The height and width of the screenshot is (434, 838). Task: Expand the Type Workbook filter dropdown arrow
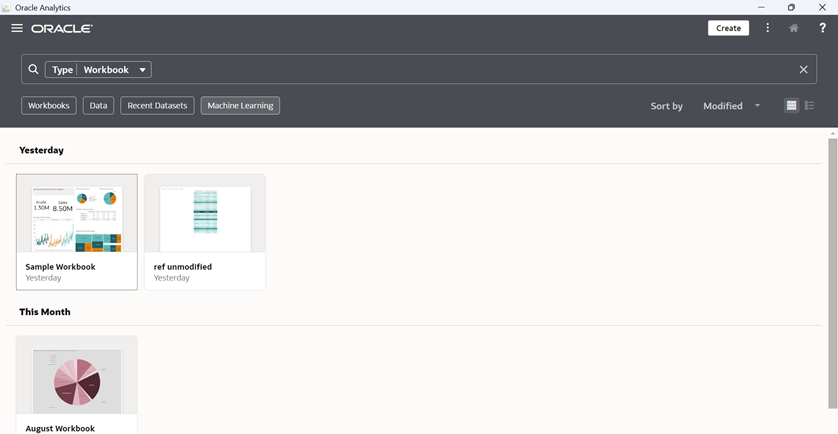click(142, 70)
